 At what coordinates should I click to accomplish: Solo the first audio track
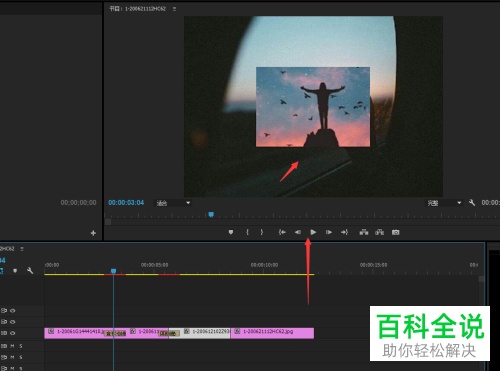(x=21, y=346)
